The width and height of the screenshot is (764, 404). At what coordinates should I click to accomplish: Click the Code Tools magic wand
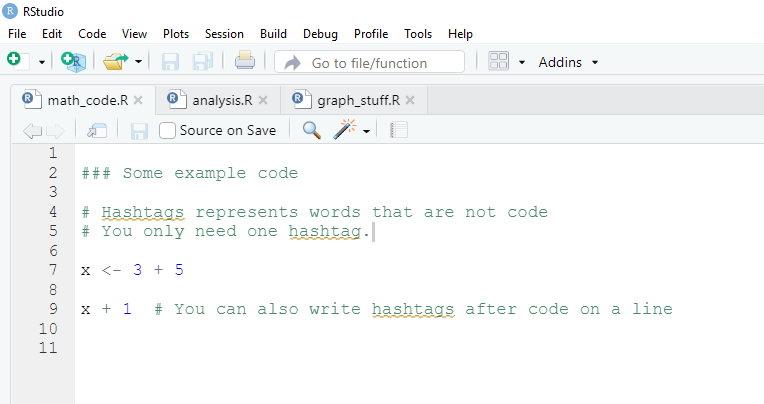coord(345,130)
